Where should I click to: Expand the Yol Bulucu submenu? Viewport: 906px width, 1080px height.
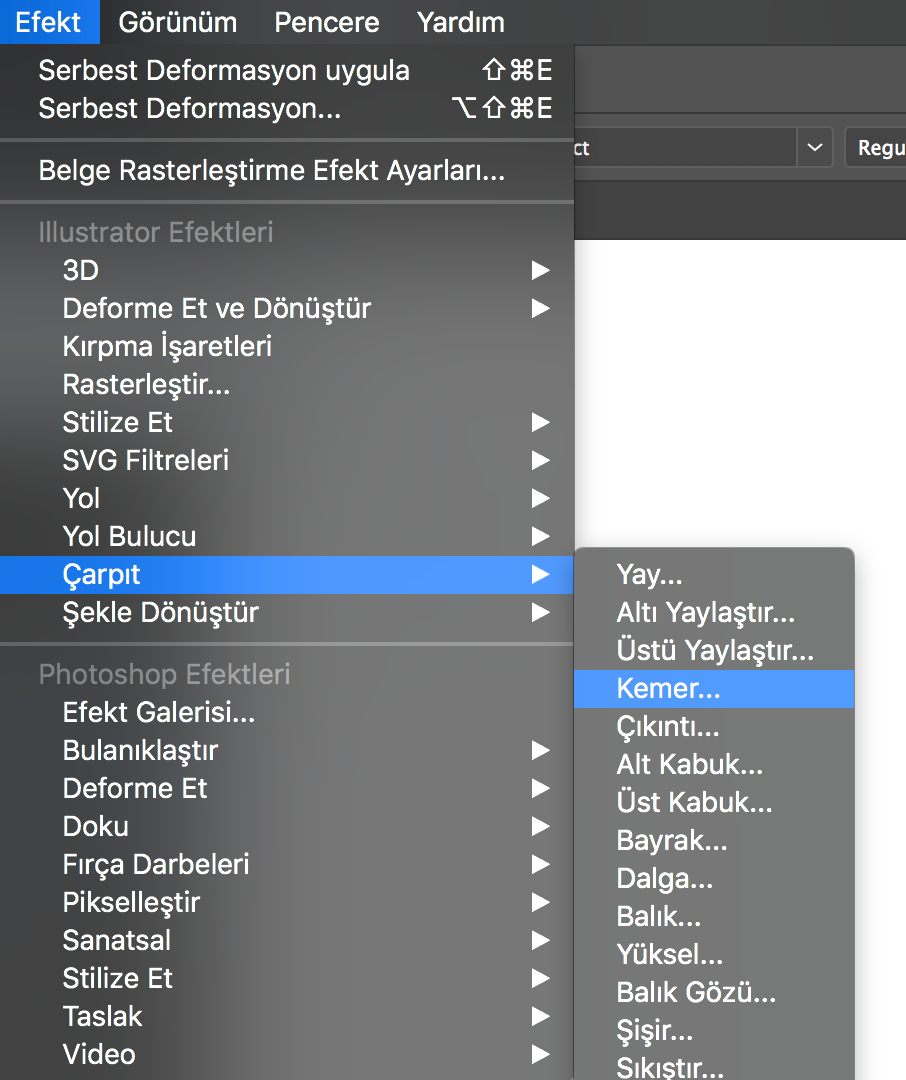(287, 536)
